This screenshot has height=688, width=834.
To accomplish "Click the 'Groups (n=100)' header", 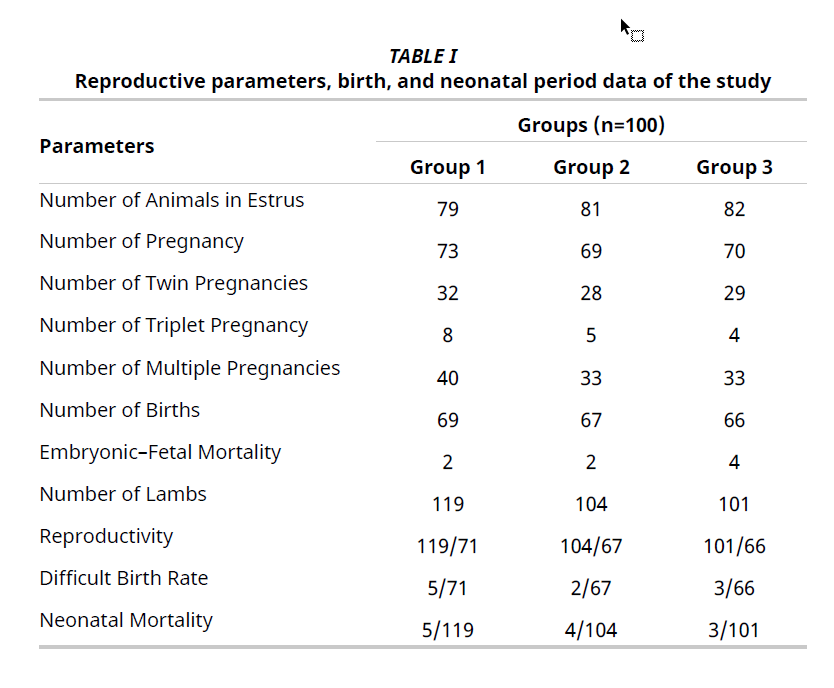I will tap(591, 125).
